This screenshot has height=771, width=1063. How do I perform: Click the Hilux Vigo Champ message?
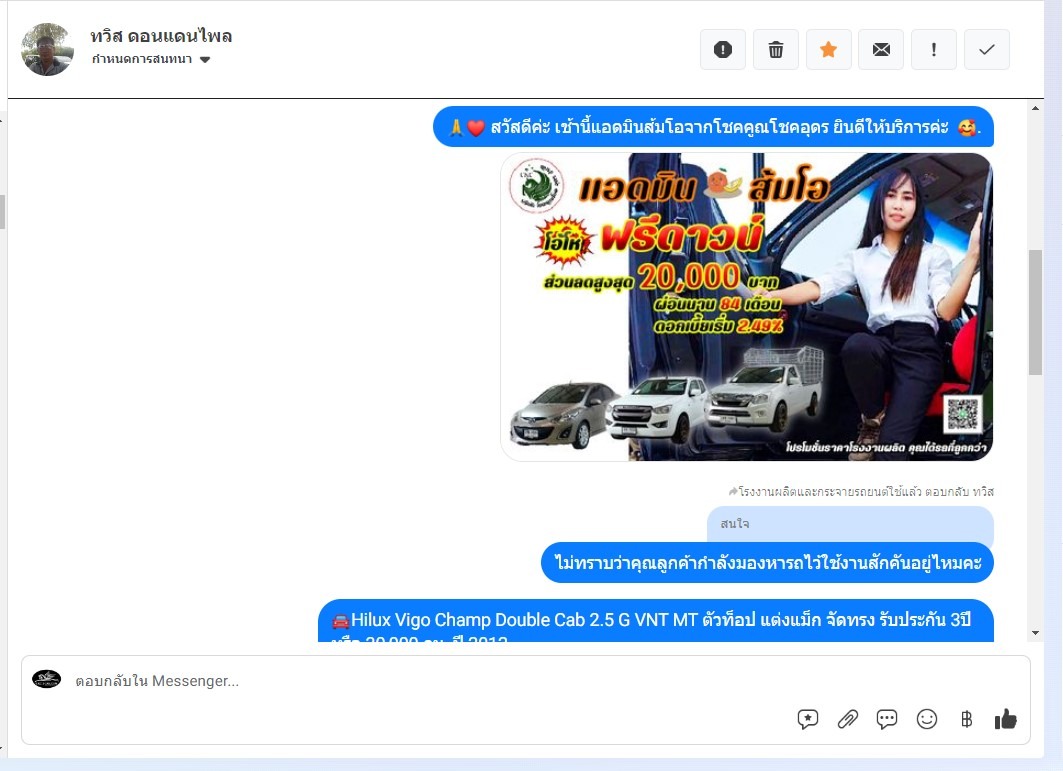point(656,620)
